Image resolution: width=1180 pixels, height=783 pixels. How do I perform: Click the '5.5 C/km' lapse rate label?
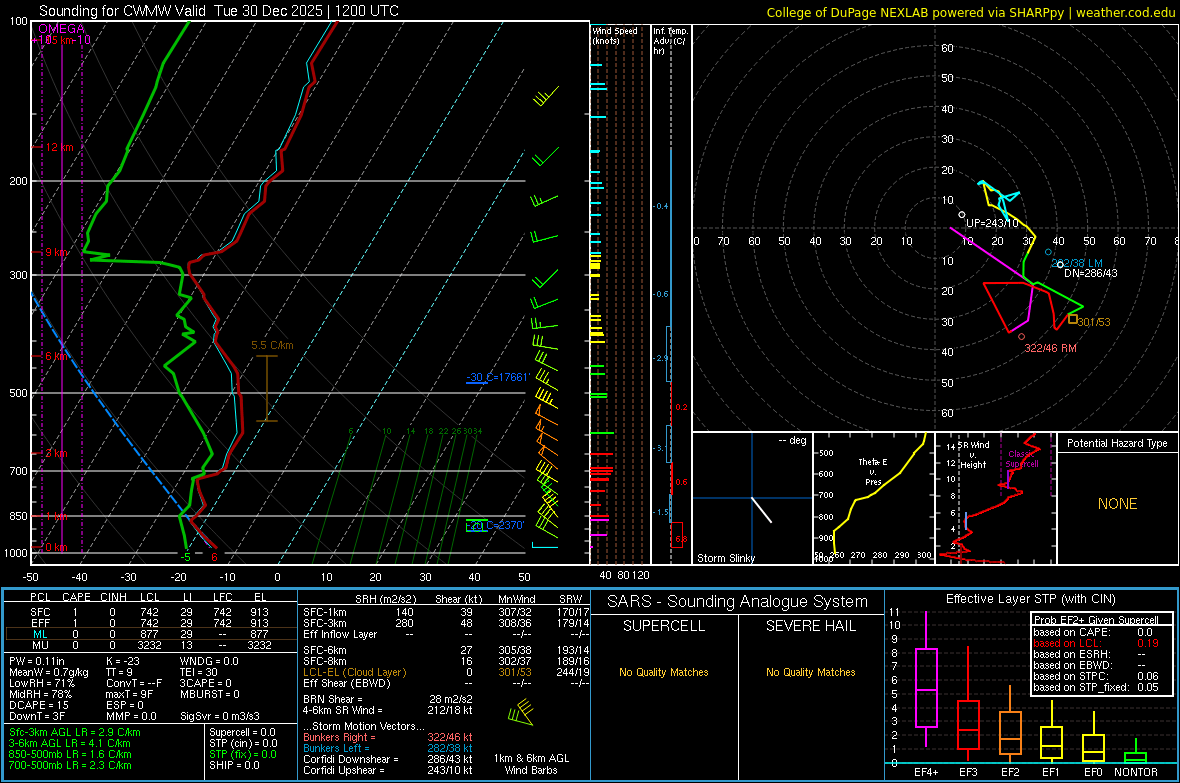[272, 346]
